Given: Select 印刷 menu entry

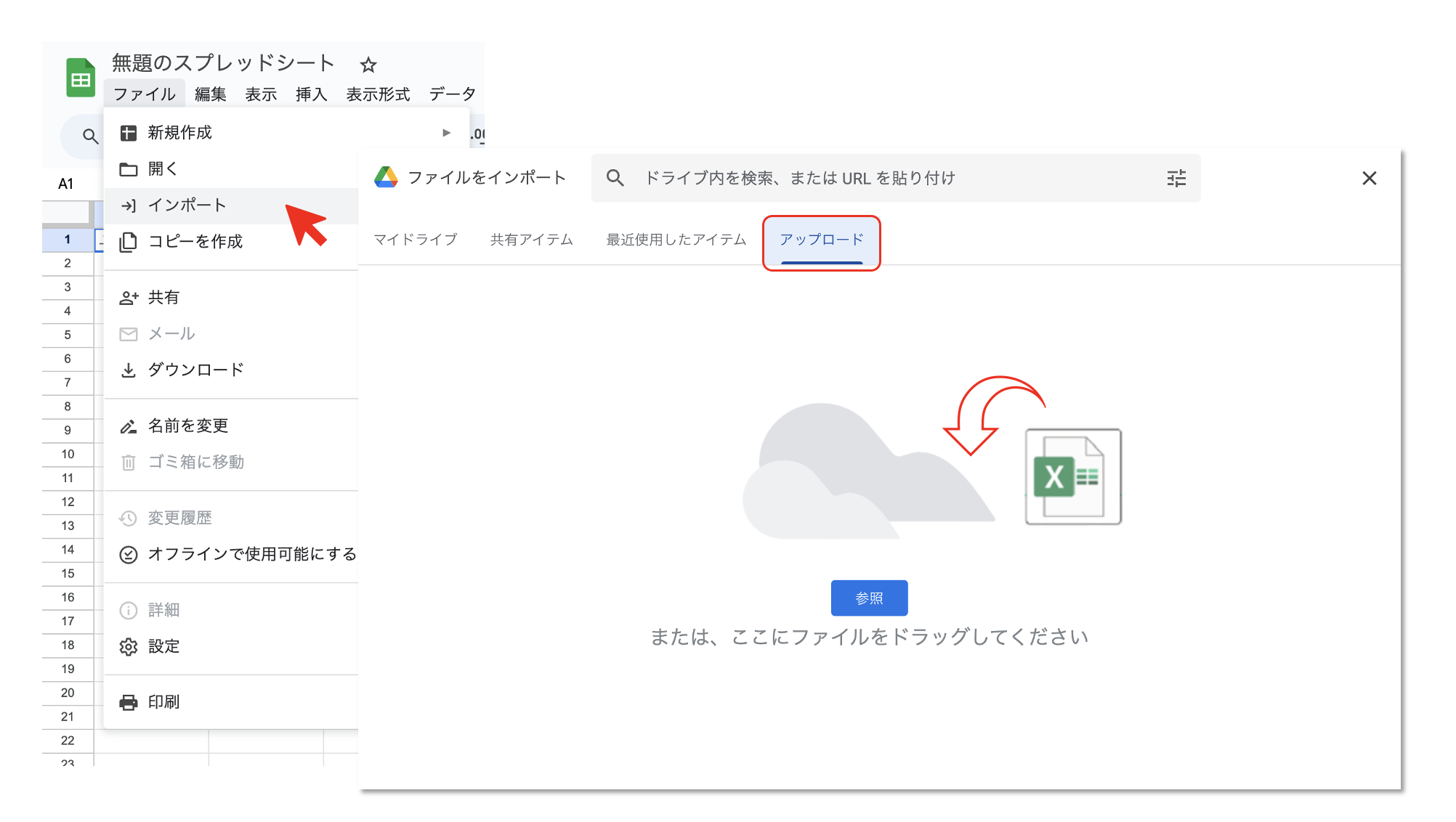Looking at the screenshot, I should (232, 702).
